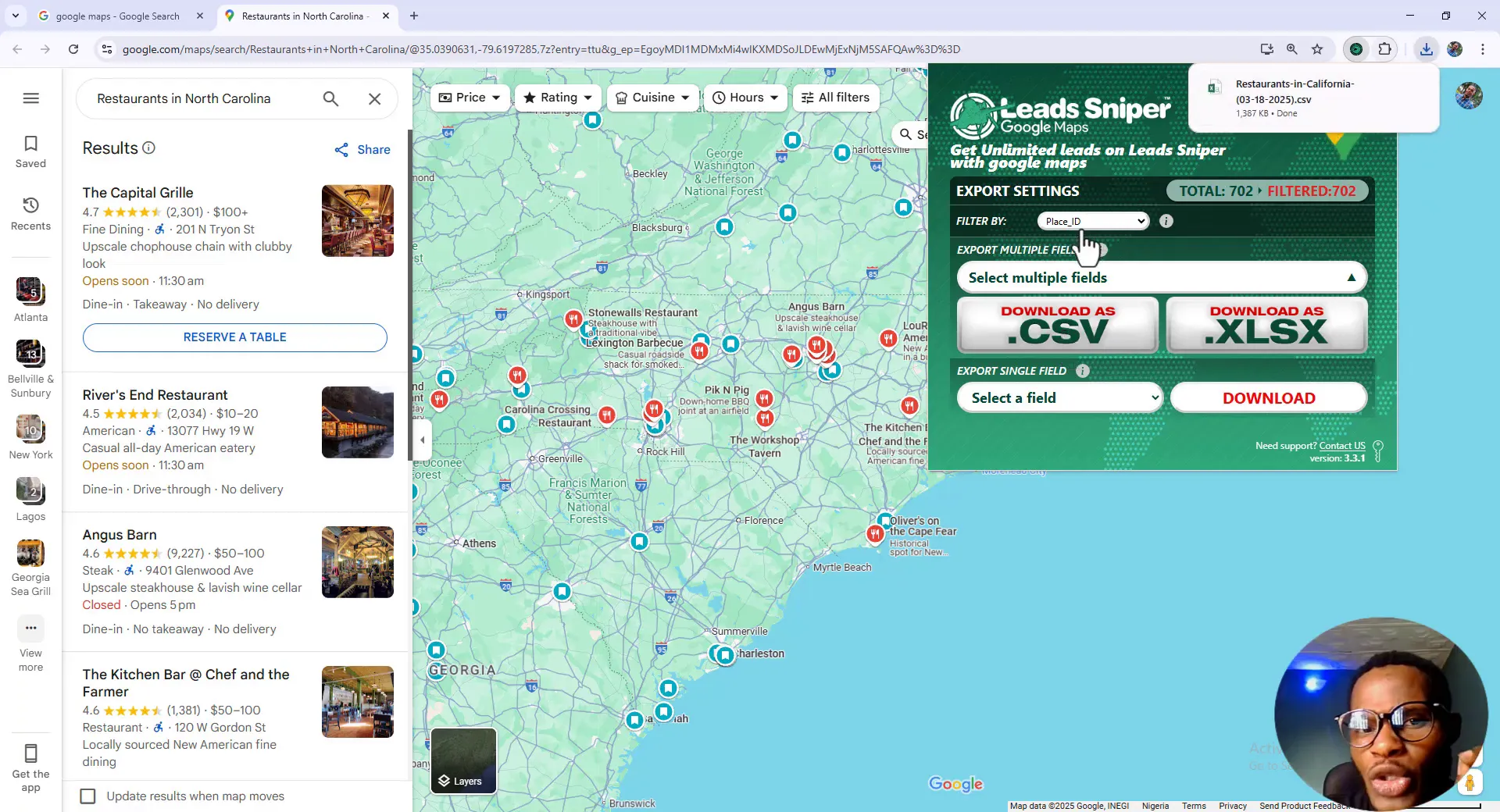This screenshot has height=812, width=1500.
Task: Open the Place_ID filter-by dropdown
Action: tap(1093, 221)
